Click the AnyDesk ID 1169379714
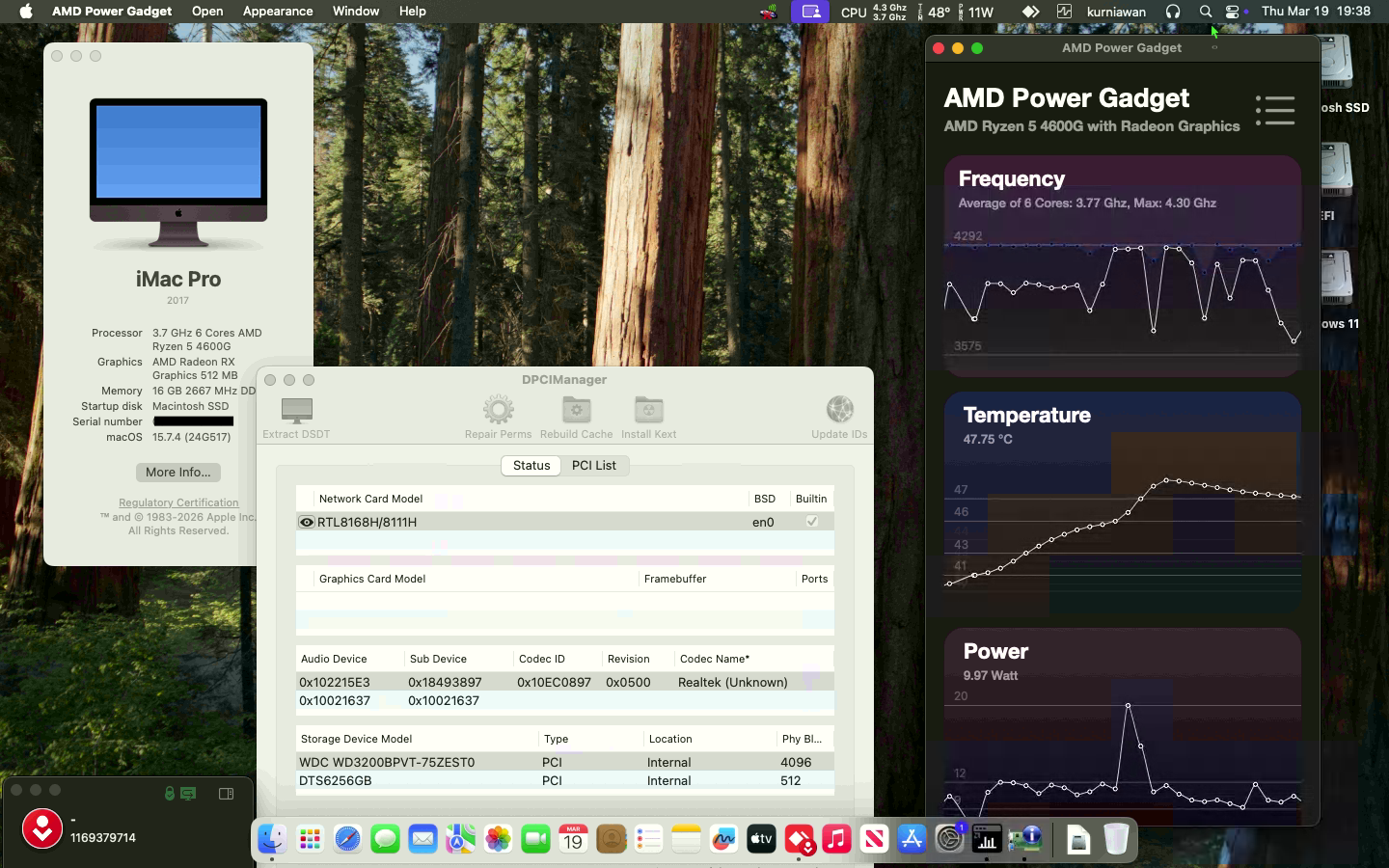The image size is (1389, 868). click(103, 838)
